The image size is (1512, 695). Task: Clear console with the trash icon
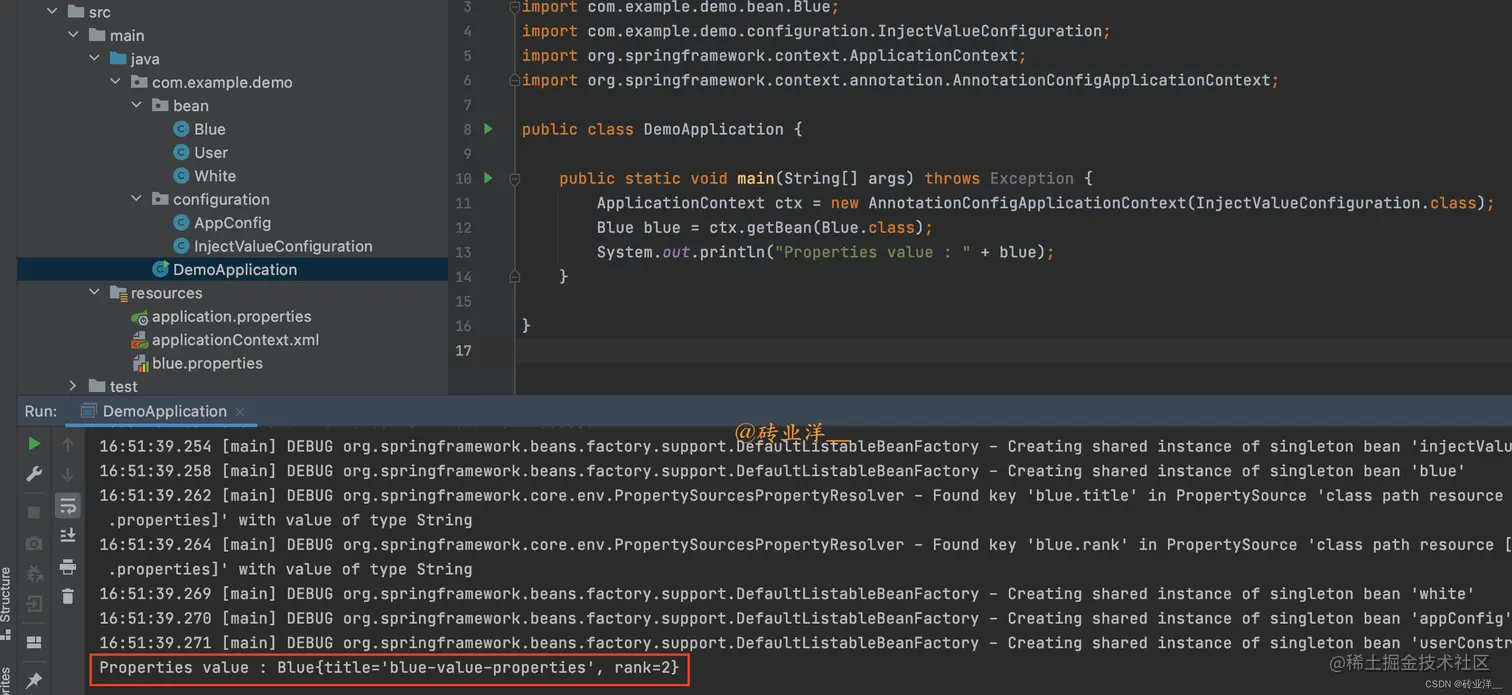68,597
